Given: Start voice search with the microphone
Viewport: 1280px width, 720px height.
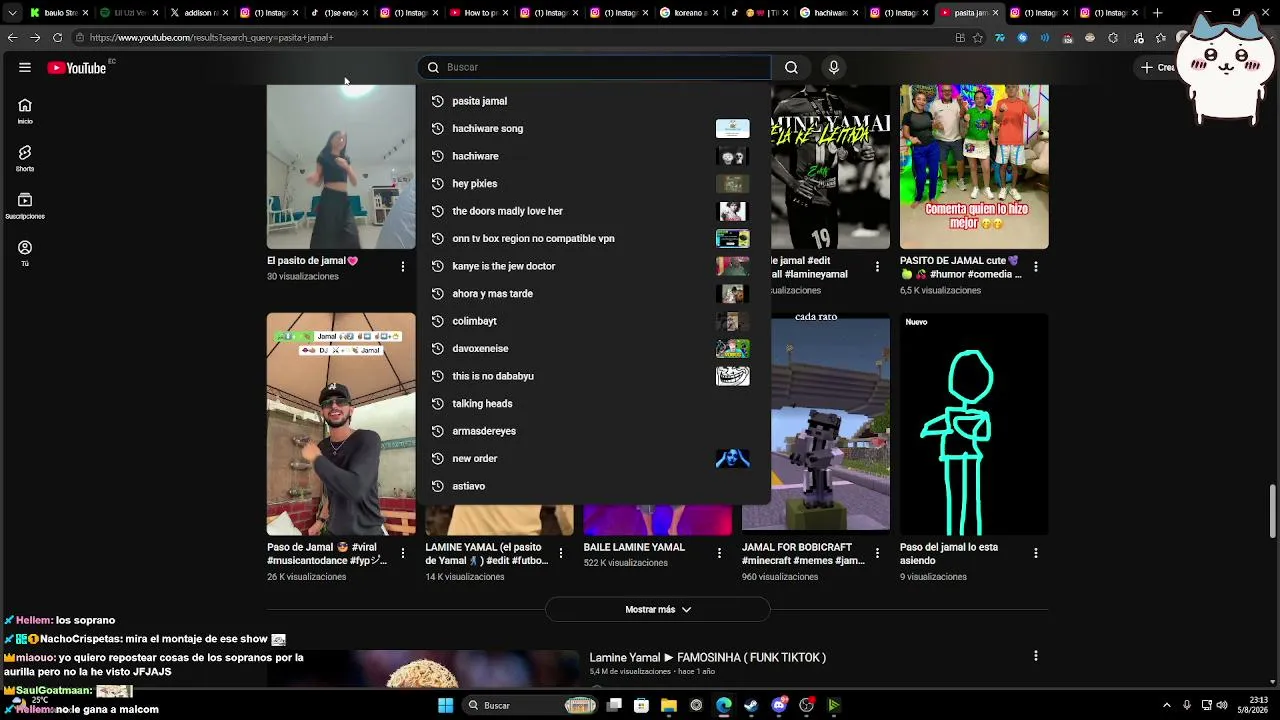Looking at the screenshot, I should [834, 67].
